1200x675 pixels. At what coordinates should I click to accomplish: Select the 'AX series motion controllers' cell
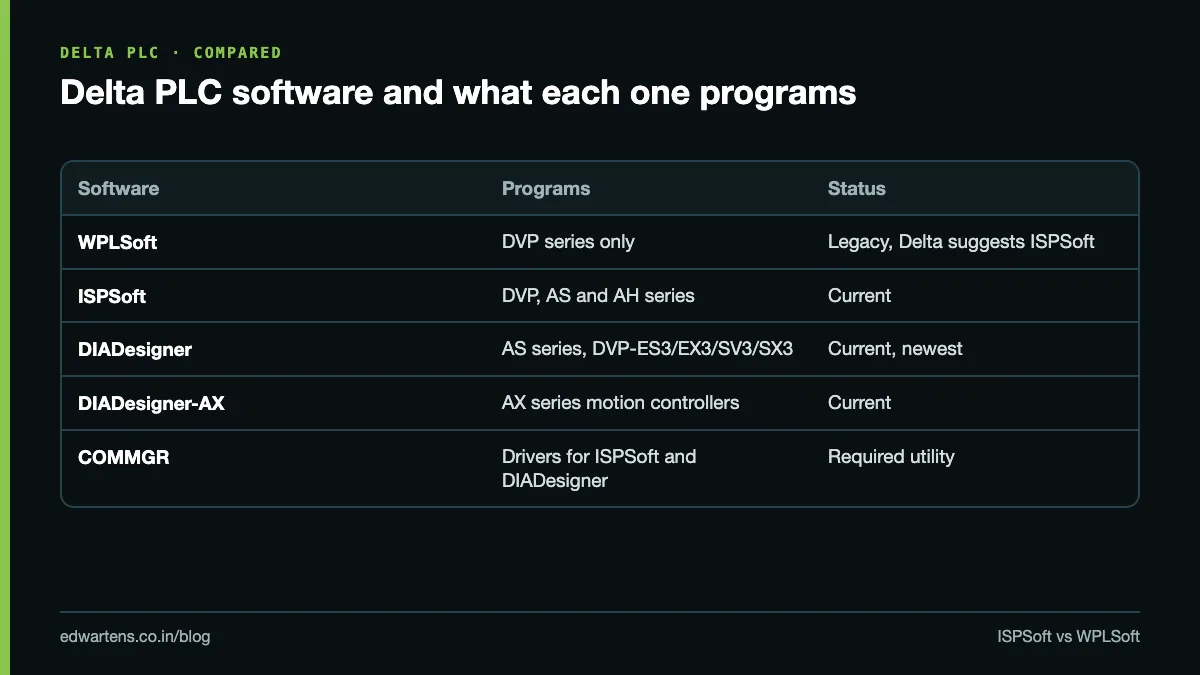pos(621,403)
